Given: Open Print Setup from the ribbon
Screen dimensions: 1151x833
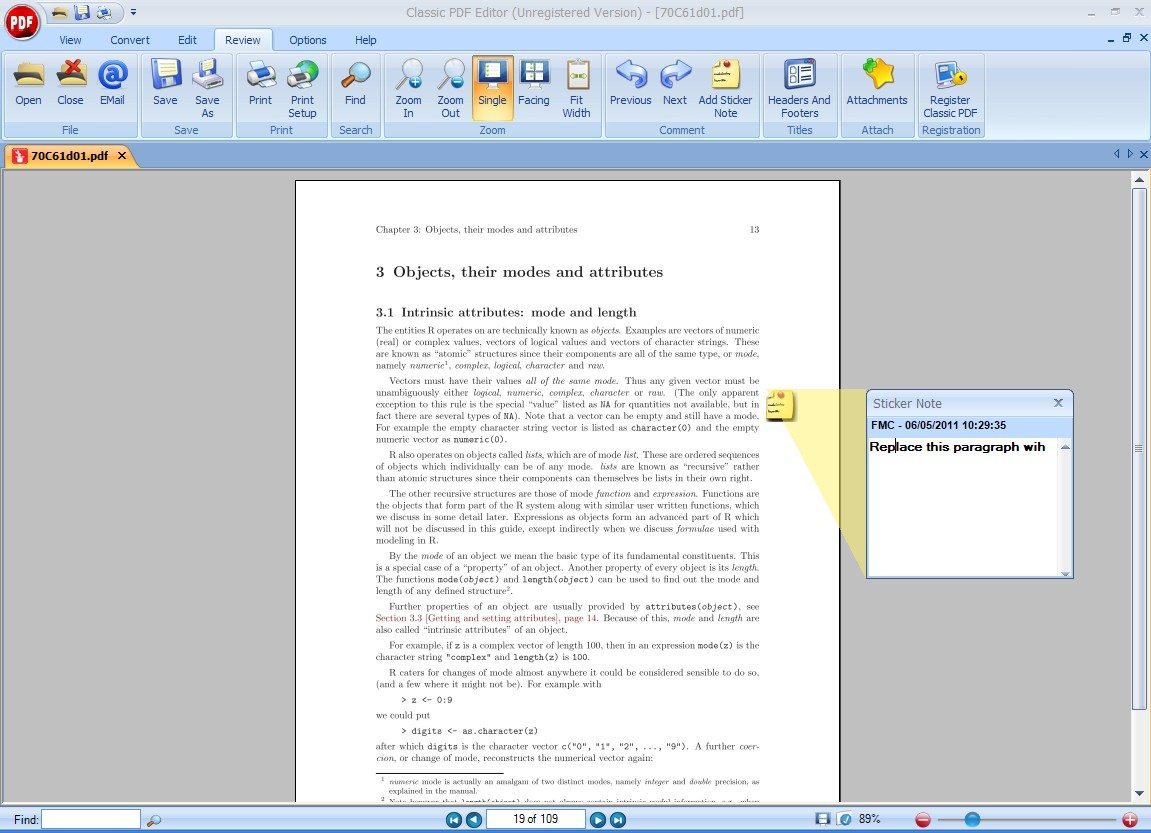Looking at the screenshot, I should click(302, 88).
